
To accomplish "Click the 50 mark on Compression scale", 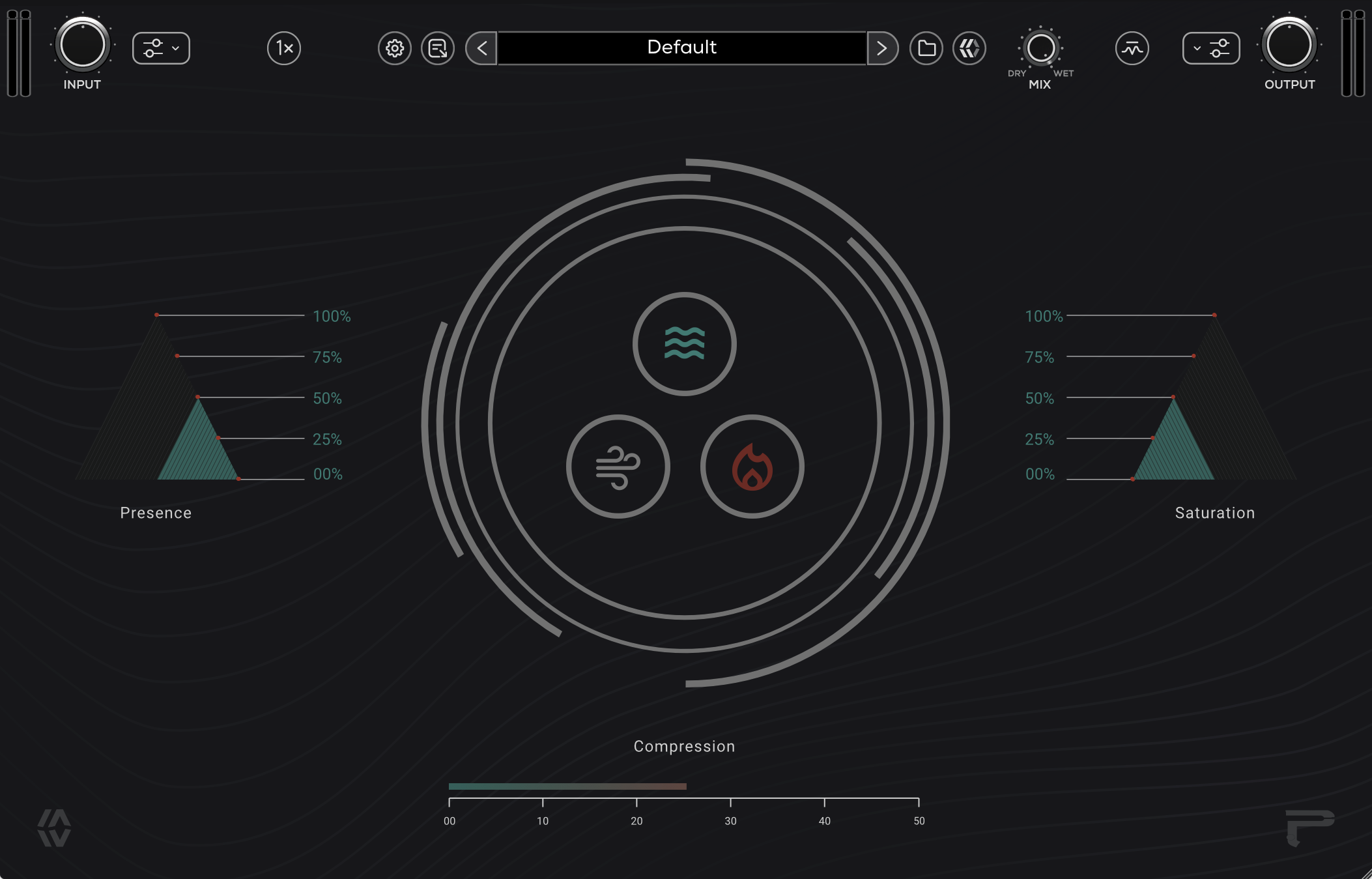I will click(x=919, y=821).
